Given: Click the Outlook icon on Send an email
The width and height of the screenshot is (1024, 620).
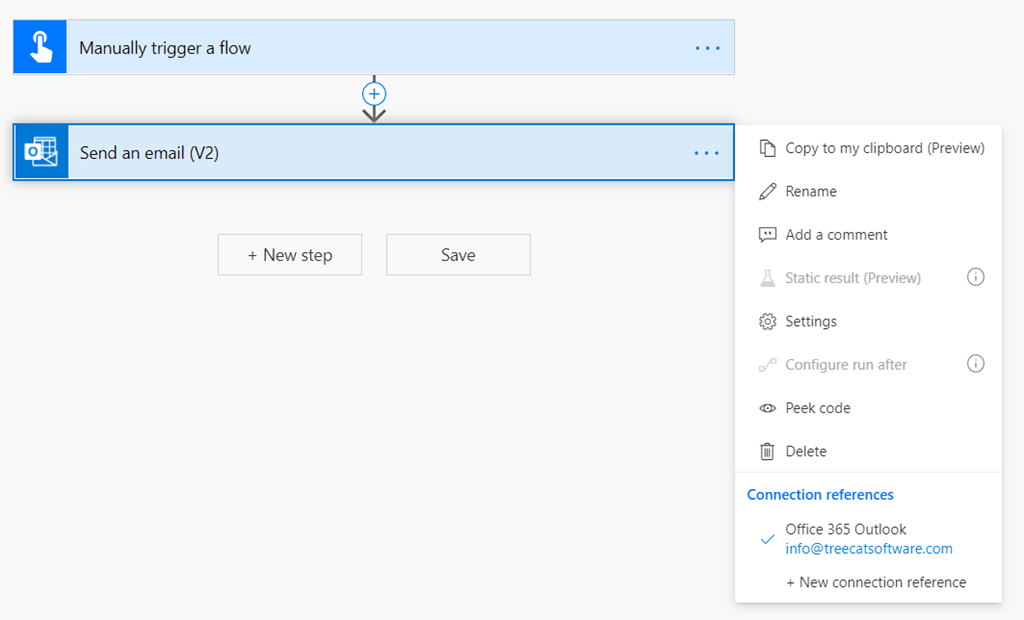Looking at the screenshot, I should [x=41, y=153].
